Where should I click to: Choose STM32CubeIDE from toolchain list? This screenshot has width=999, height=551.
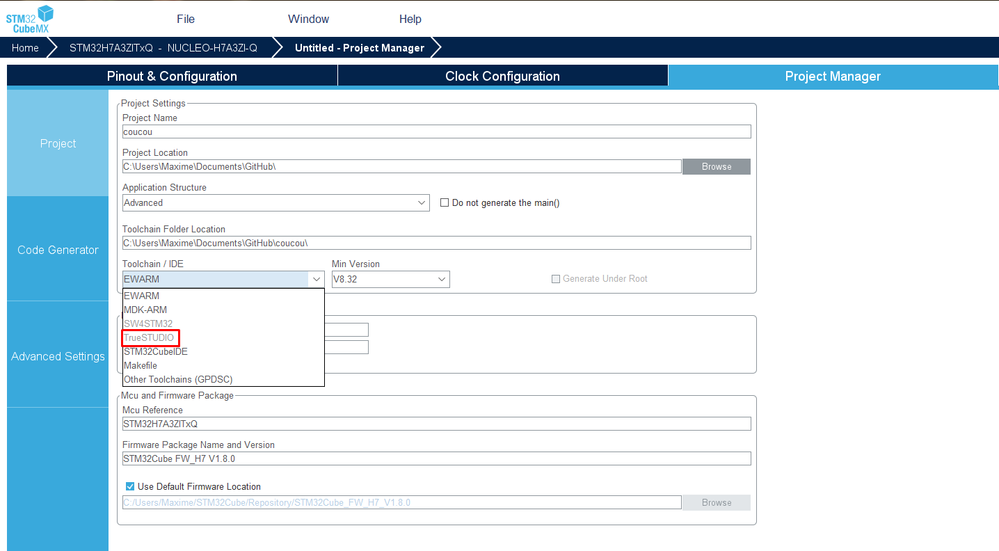pyautogui.click(x=224, y=352)
